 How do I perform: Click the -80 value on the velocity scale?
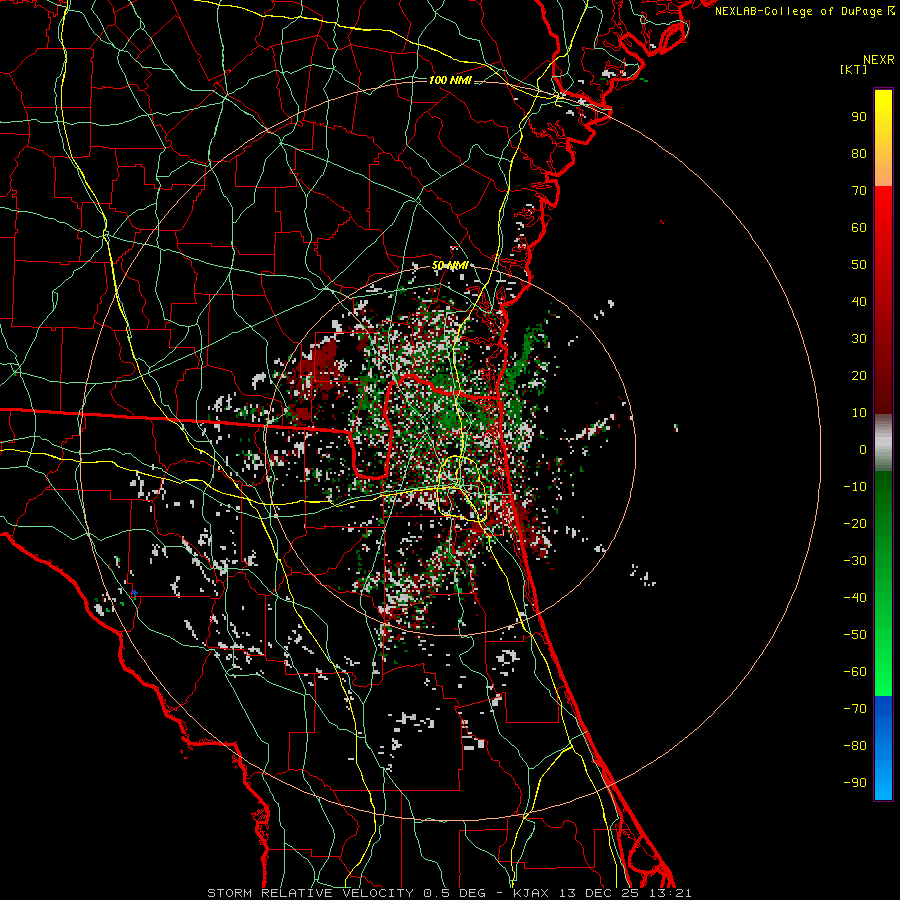[x=855, y=746]
